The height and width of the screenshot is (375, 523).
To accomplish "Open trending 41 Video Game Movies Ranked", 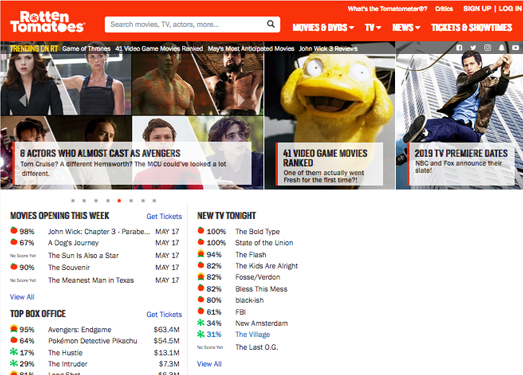I will tap(159, 49).
